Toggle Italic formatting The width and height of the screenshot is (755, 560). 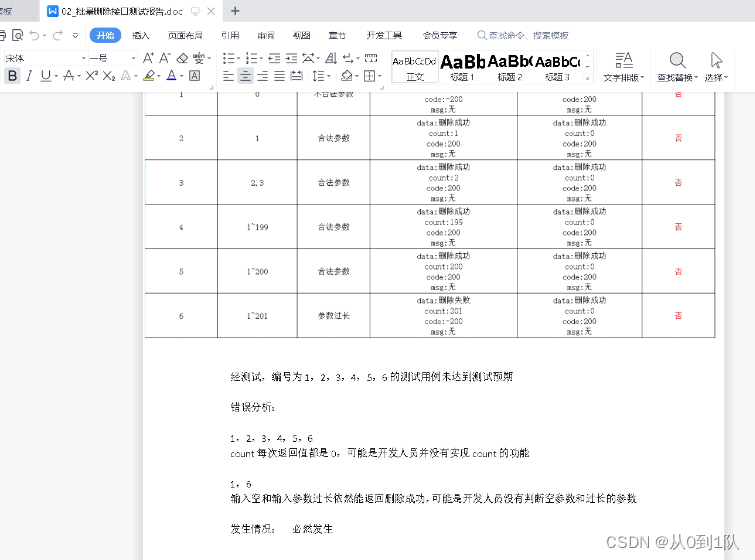[x=29, y=76]
